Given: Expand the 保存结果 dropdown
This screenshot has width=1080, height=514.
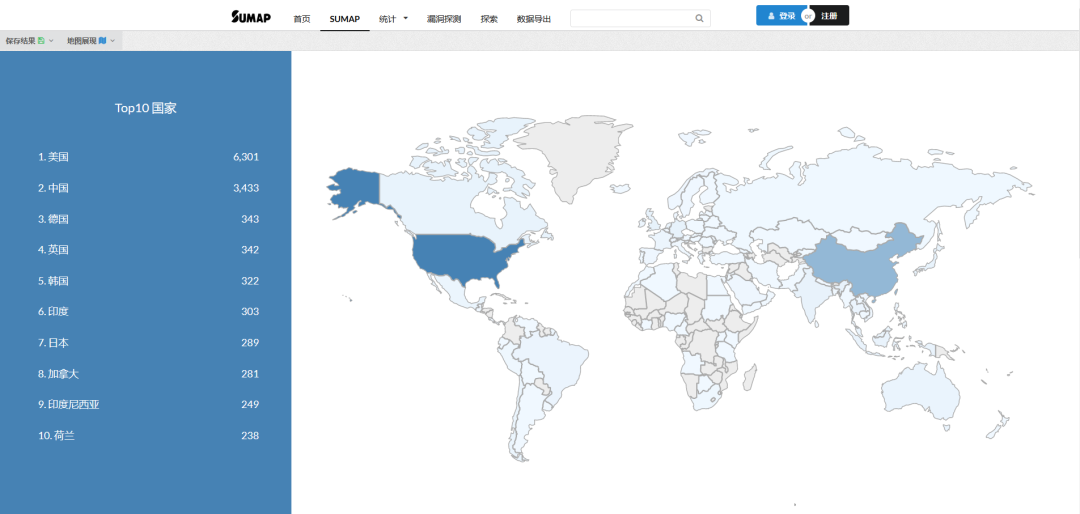Looking at the screenshot, I should click(x=29, y=41).
